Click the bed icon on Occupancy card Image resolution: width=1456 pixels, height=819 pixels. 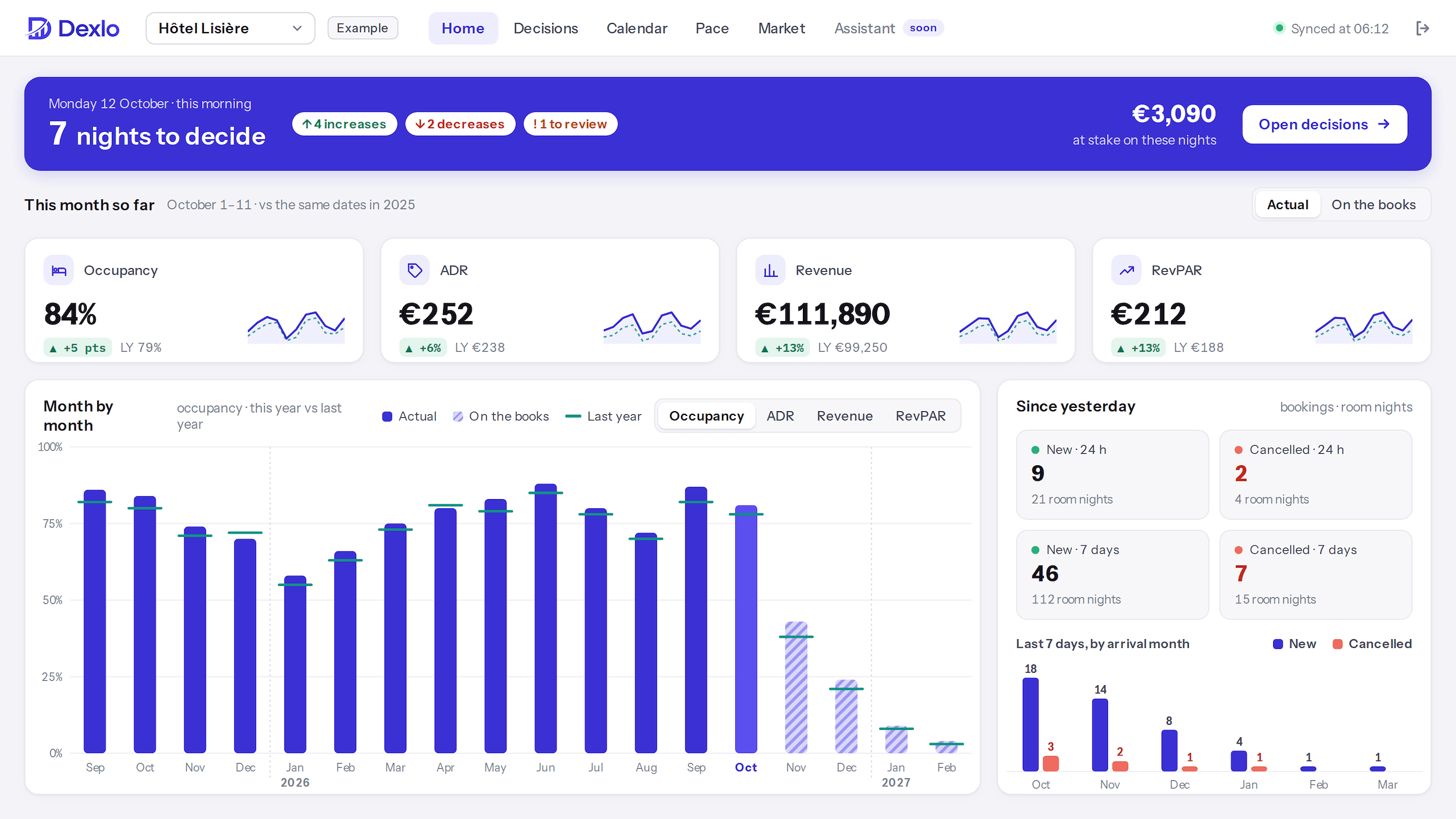click(59, 270)
